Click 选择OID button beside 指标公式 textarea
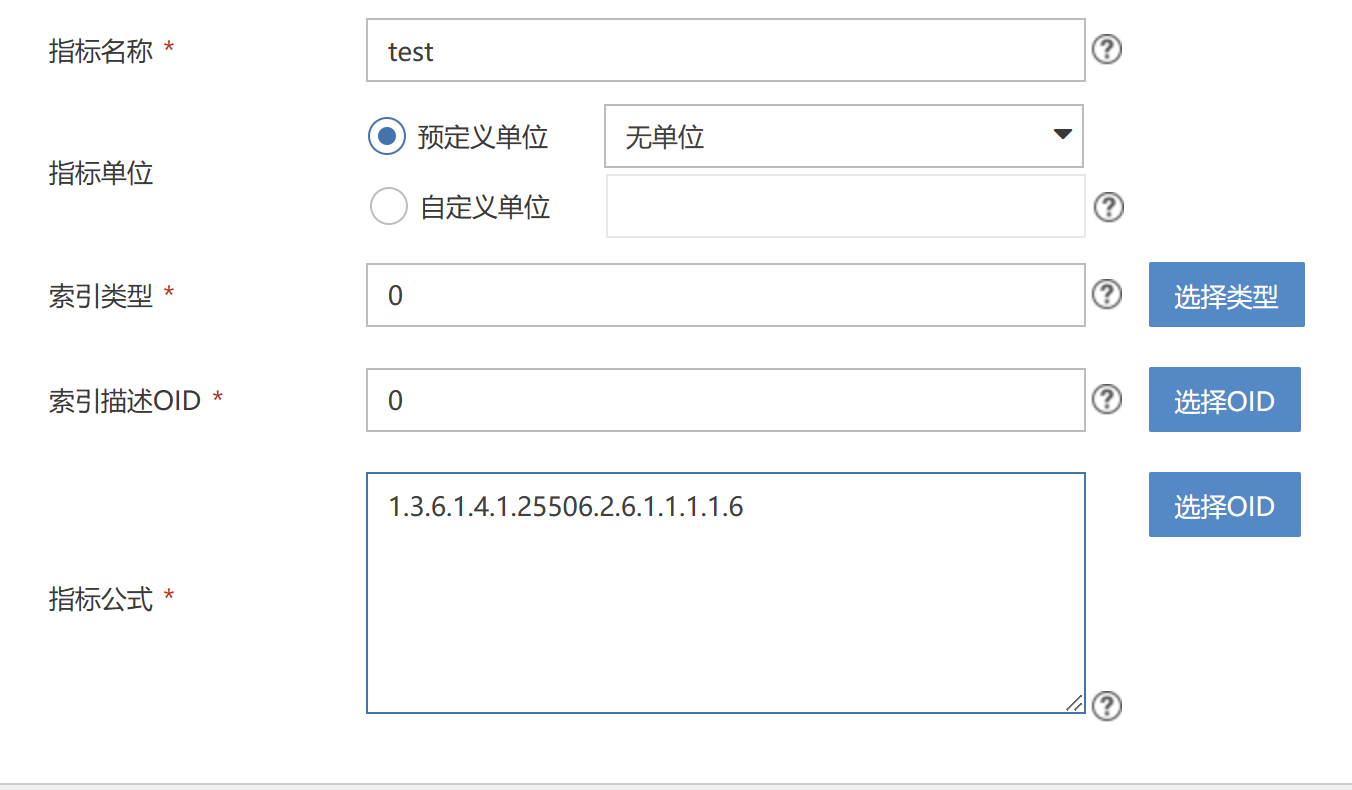 coord(1224,505)
